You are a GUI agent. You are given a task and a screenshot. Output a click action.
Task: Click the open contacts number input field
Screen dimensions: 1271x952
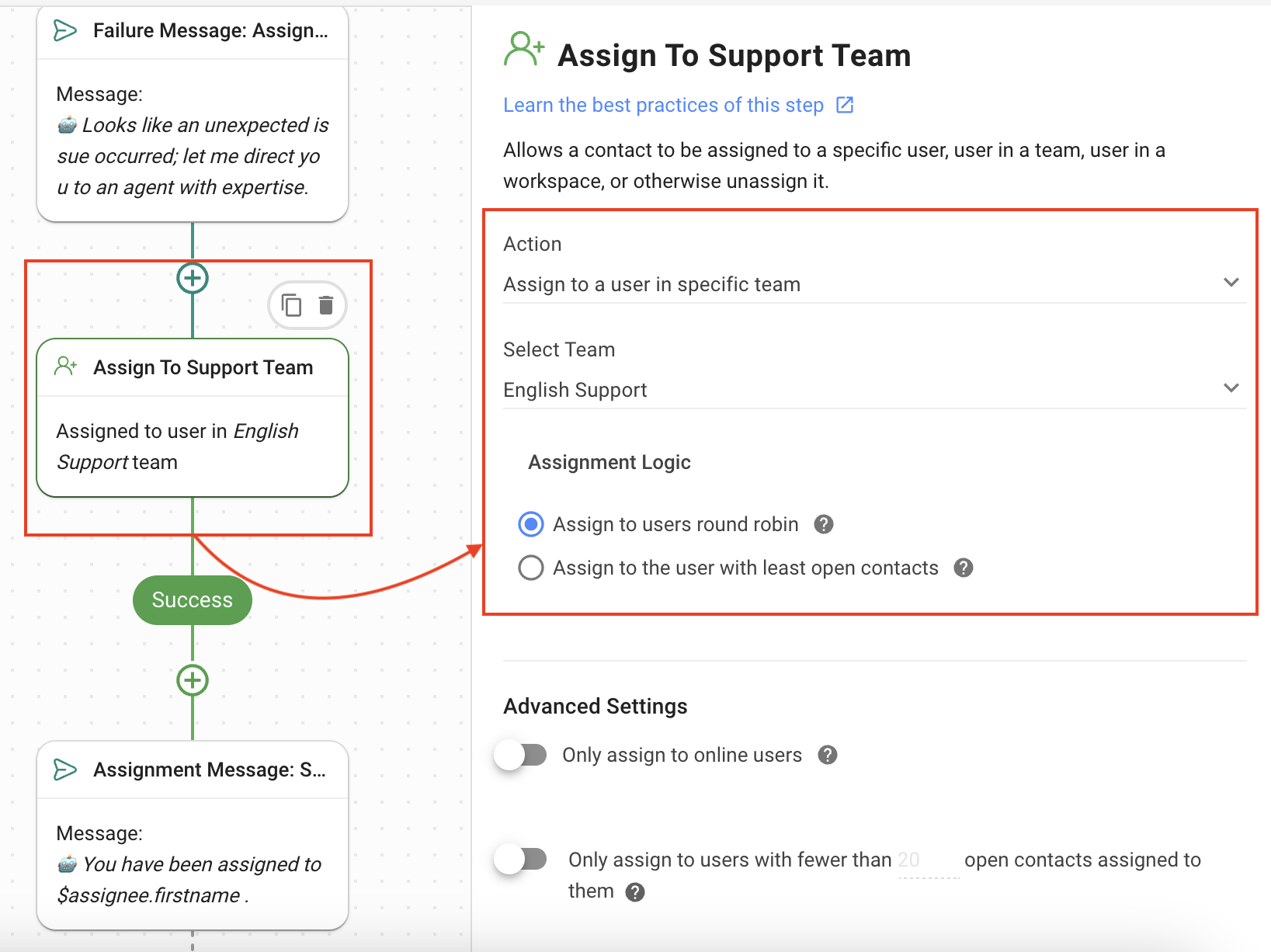coord(928,860)
